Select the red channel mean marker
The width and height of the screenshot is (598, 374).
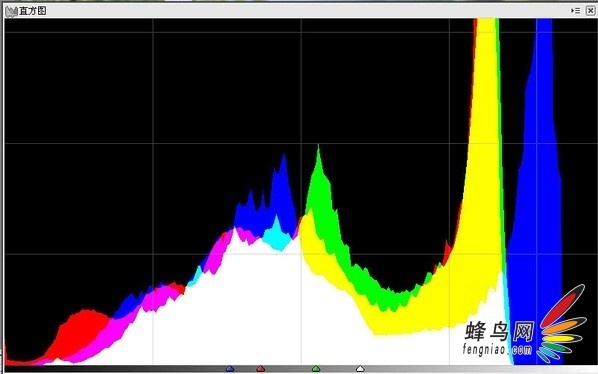260,369
